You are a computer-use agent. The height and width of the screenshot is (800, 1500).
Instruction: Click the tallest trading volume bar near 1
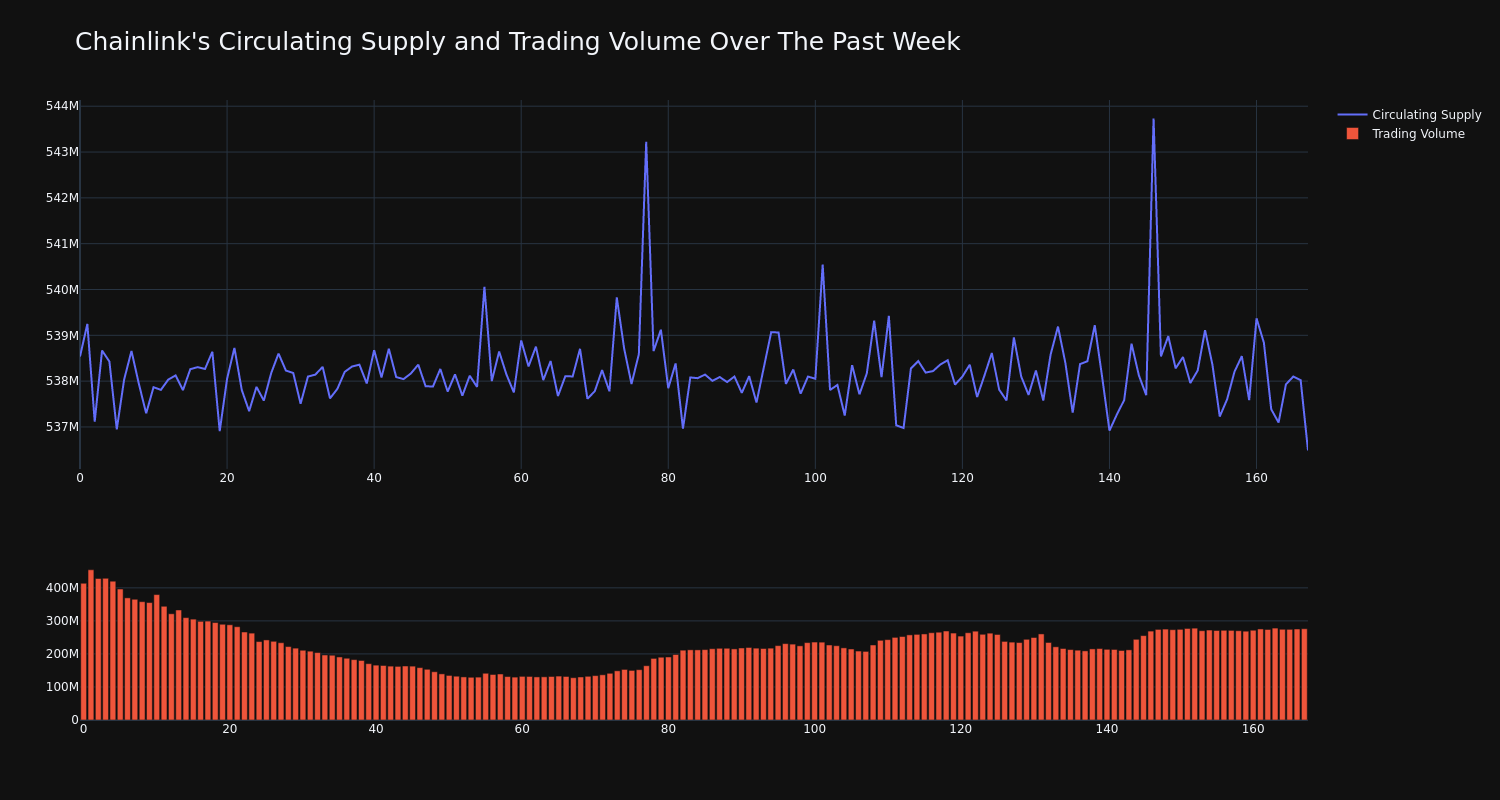pos(91,645)
